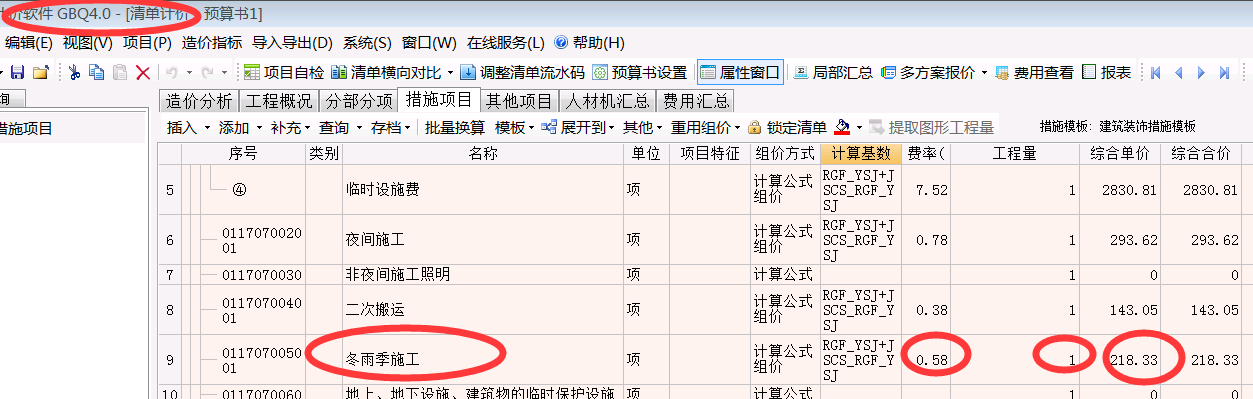Delete item with the red X icon

point(143,73)
